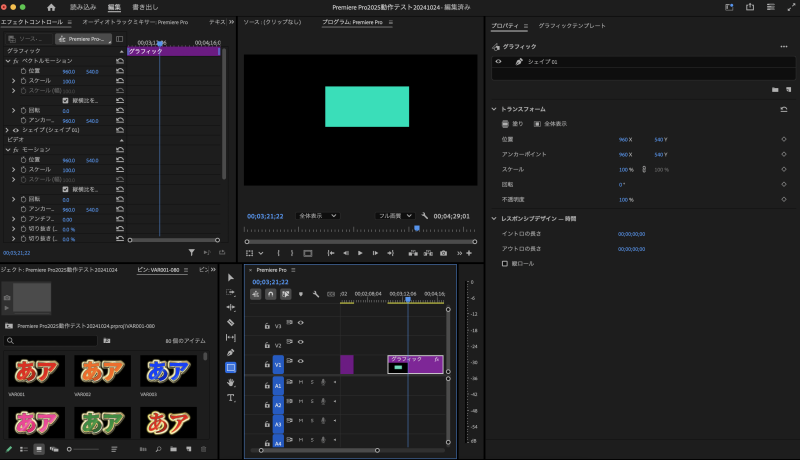
Task: Toggle 縦横比 checkbox under モーション
Action: coord(65,189)
